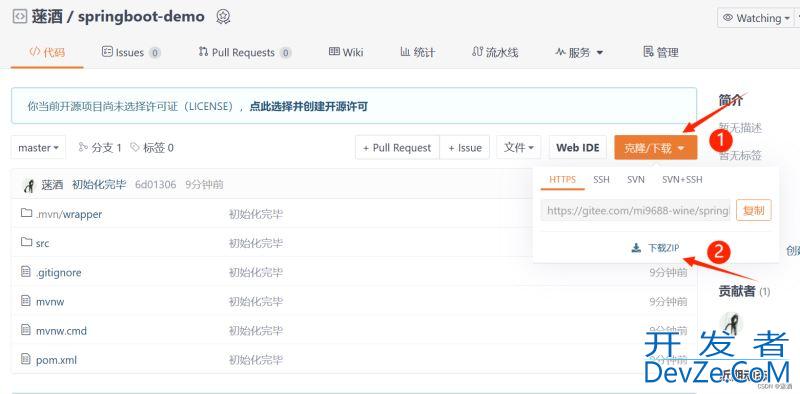Launch the Web IDE button
The height and width of the screenshot is (394, 800).
coord(578,147)
